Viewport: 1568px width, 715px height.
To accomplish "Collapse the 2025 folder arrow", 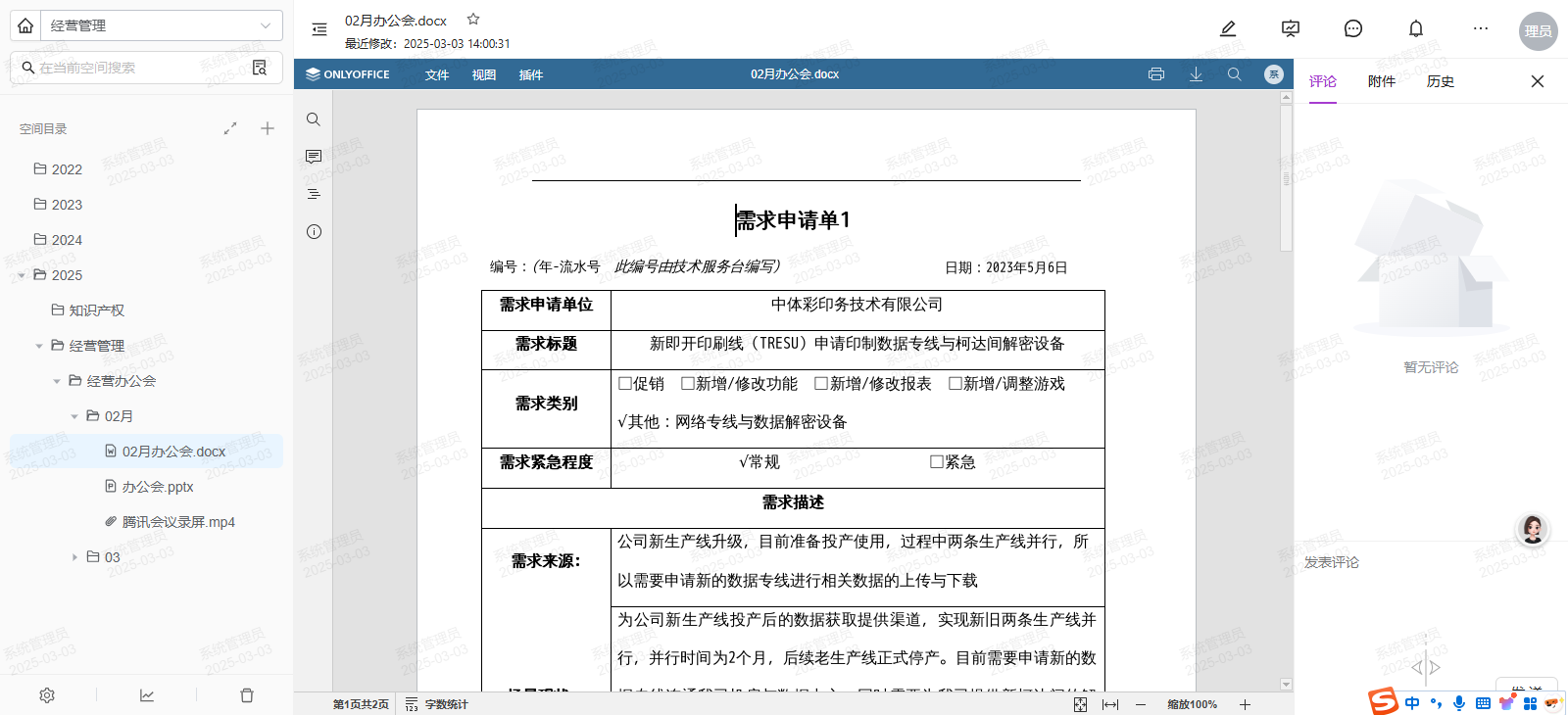I will click(22, 275).
